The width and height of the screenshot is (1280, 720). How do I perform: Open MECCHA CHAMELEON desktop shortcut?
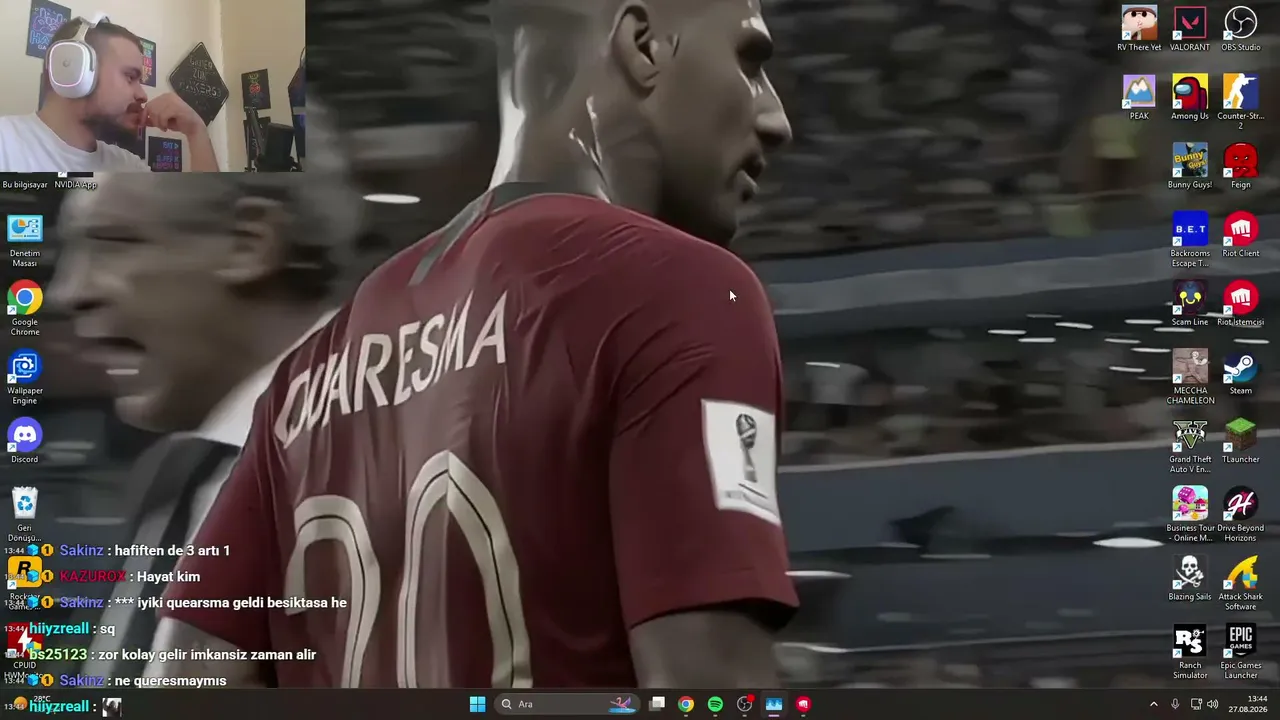[1190, 377]
